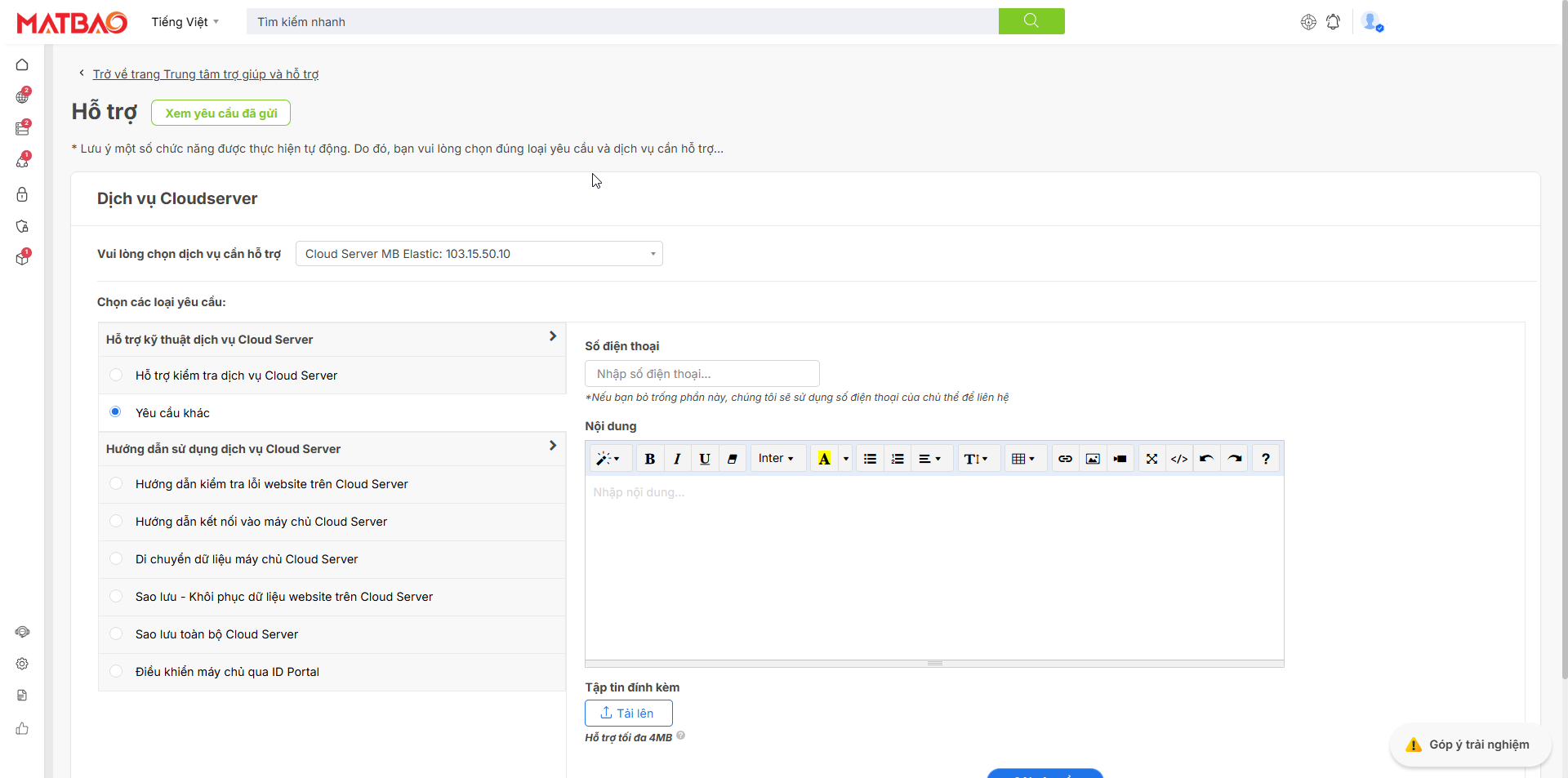
Task: Click the green search button
Action: tap(1031, 21)
